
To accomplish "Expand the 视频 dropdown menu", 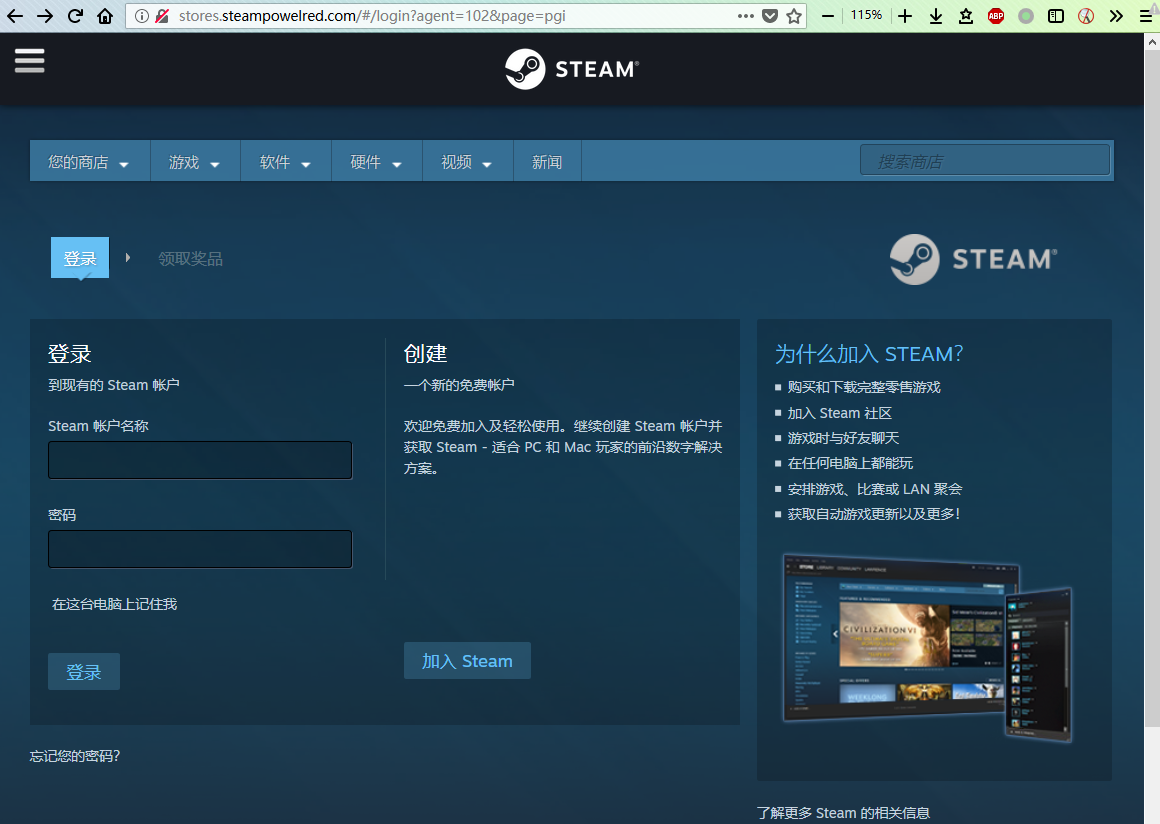I will [468, 162].
